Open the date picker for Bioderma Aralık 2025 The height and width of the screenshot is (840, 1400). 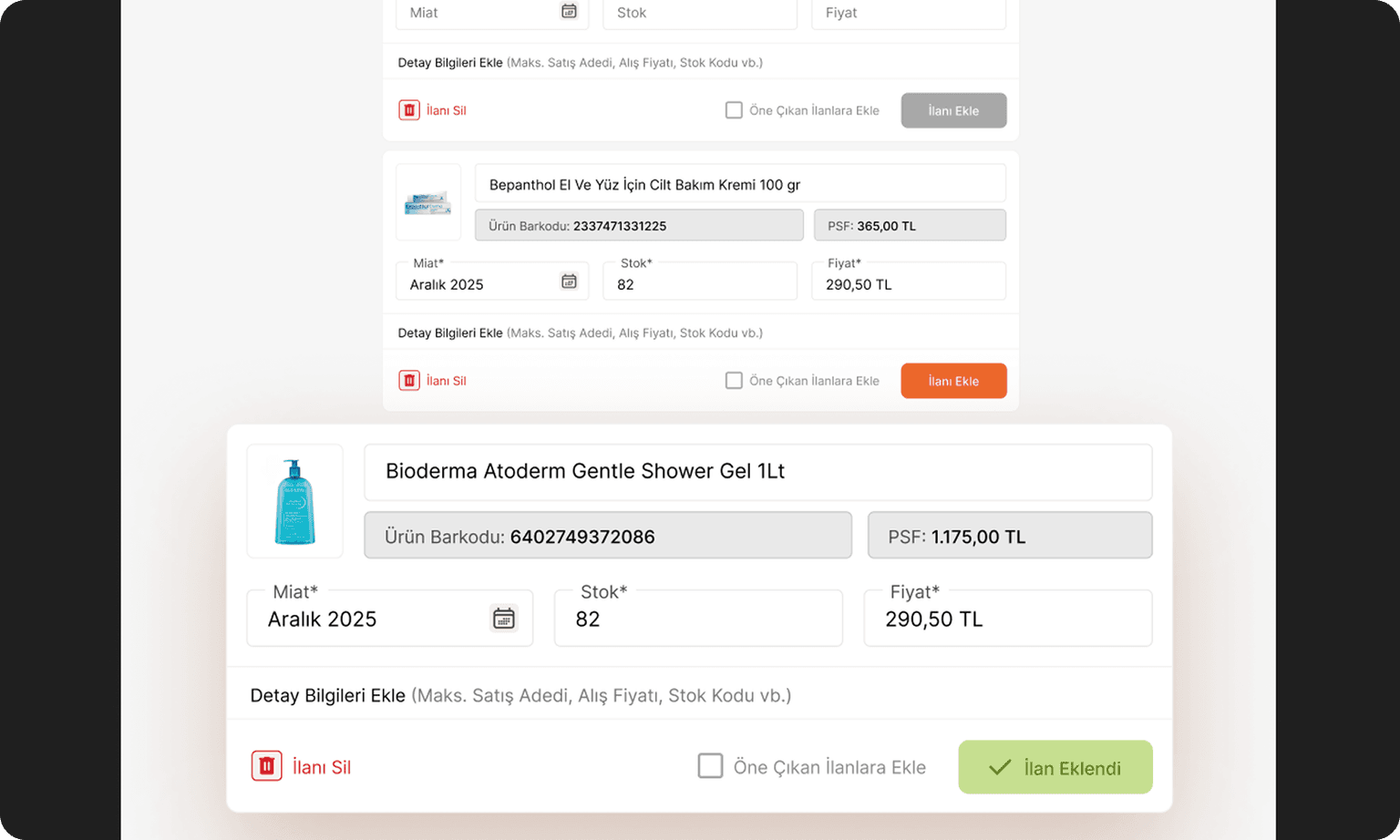tap(504, 618)
